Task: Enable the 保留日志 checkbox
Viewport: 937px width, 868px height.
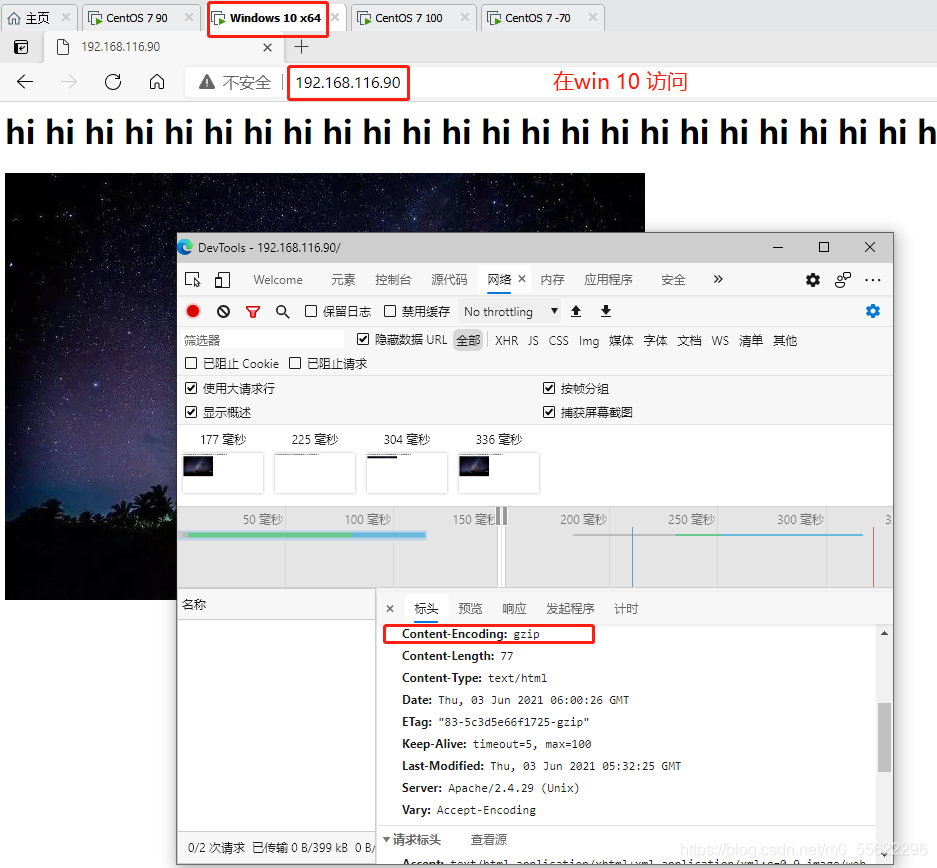Action: 311,311
